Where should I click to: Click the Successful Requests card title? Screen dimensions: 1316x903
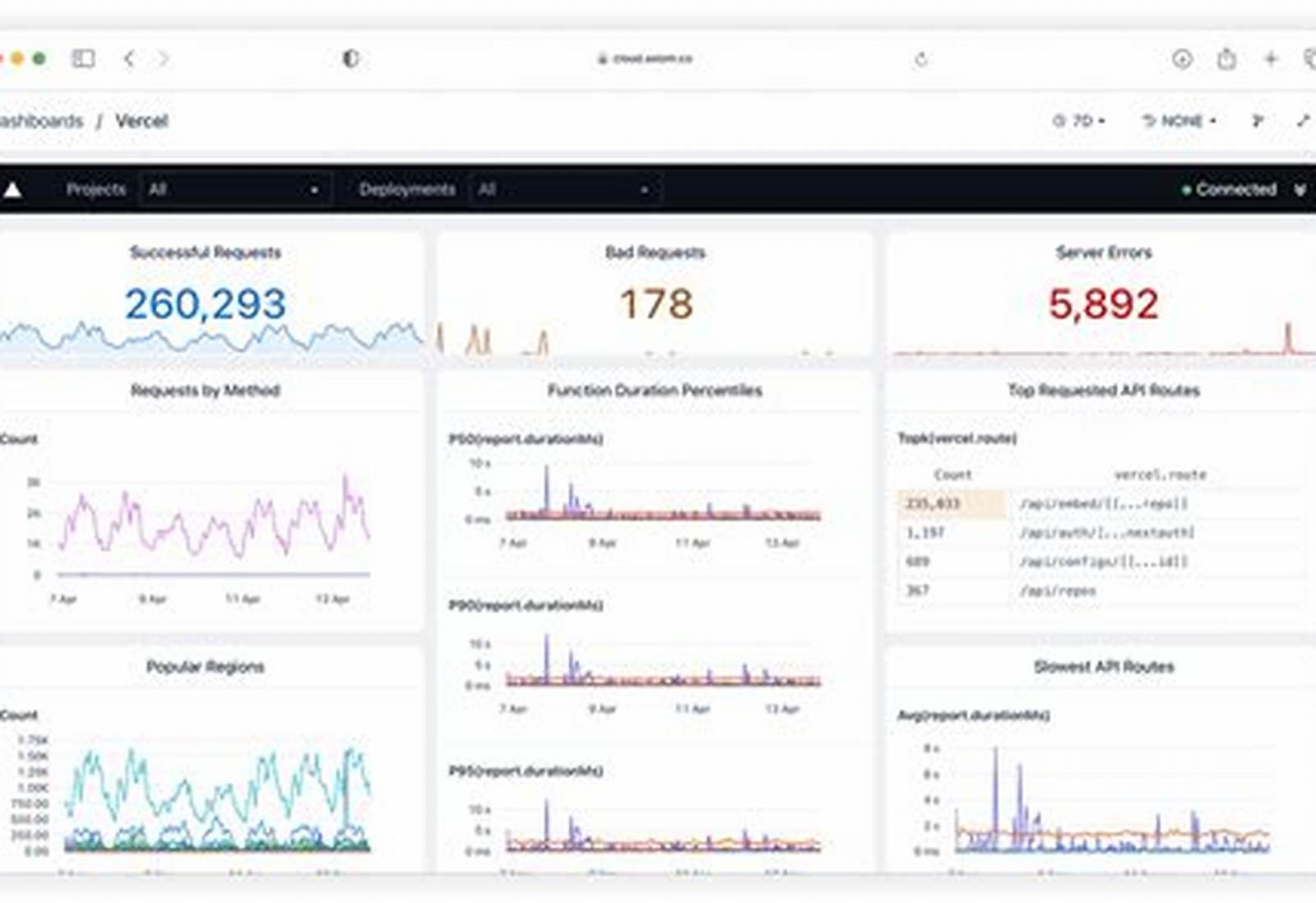click(205, 252)
